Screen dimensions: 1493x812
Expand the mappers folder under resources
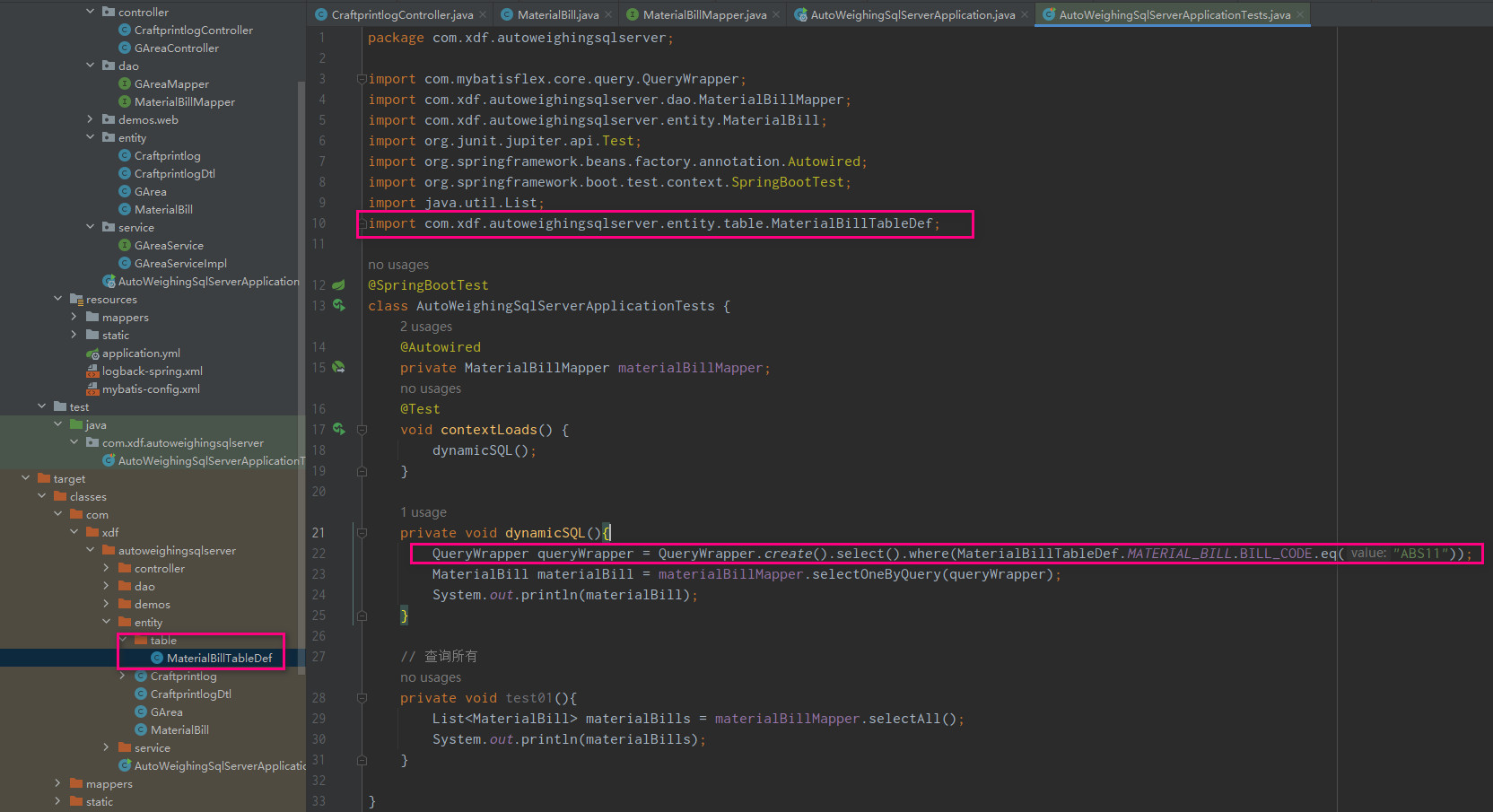pos(74,317)
